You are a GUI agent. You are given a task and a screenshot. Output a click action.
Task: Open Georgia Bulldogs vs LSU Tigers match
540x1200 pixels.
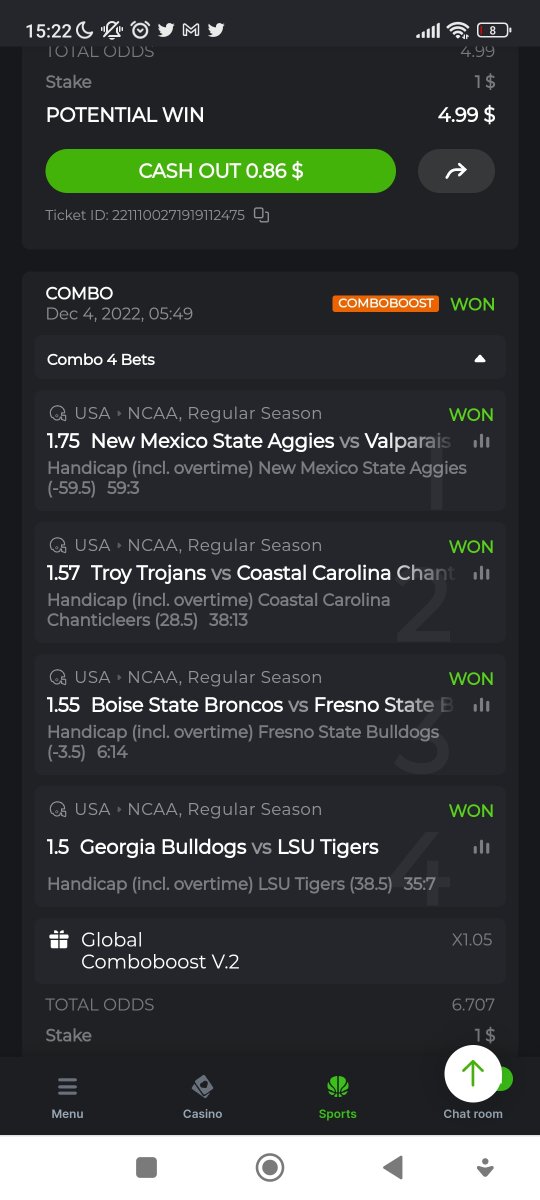(229, 847)
